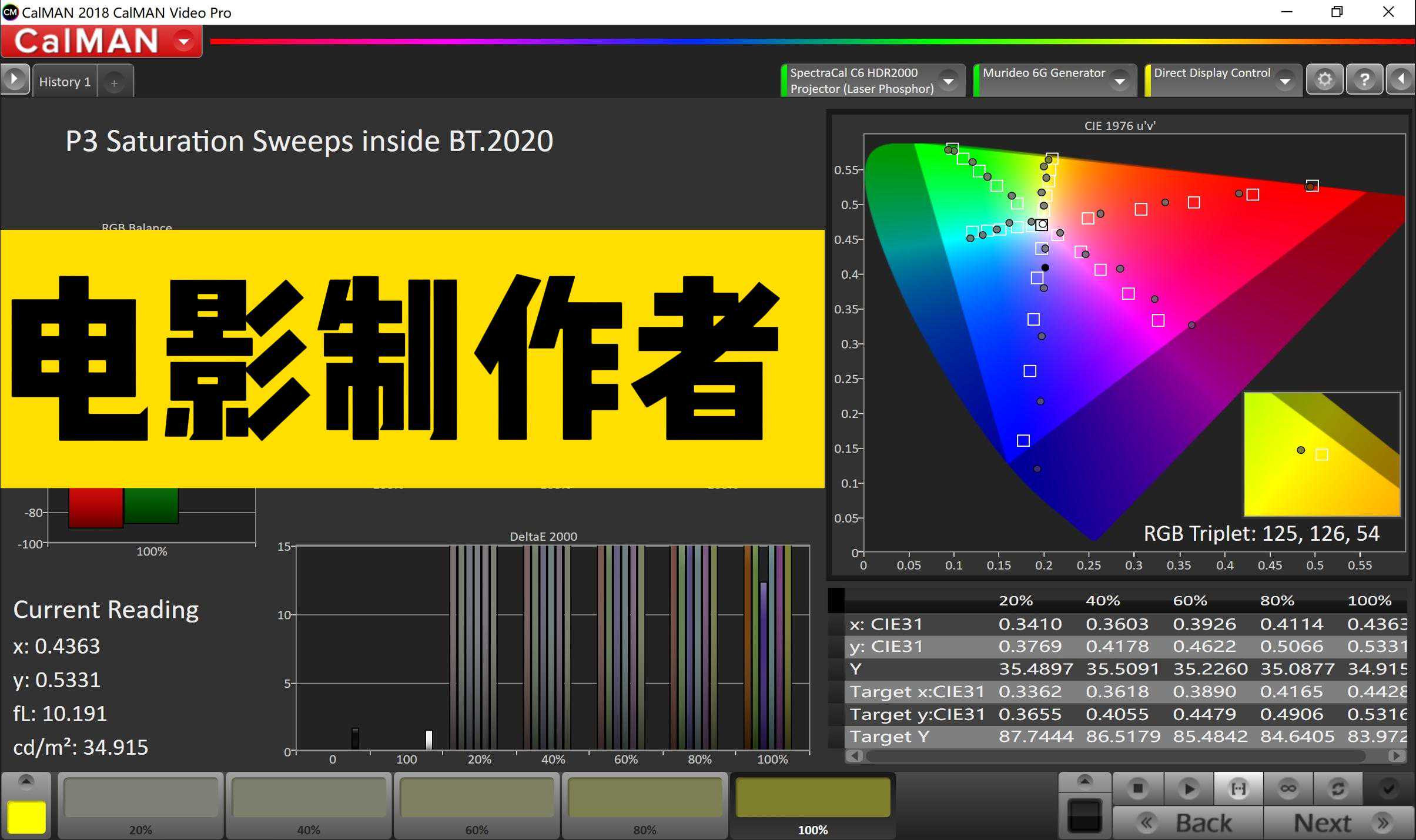This screenshot has height=840, width=1416.
Task: Open help with question mark icon
Action: pyautogui.click(x=1364, y=79)
